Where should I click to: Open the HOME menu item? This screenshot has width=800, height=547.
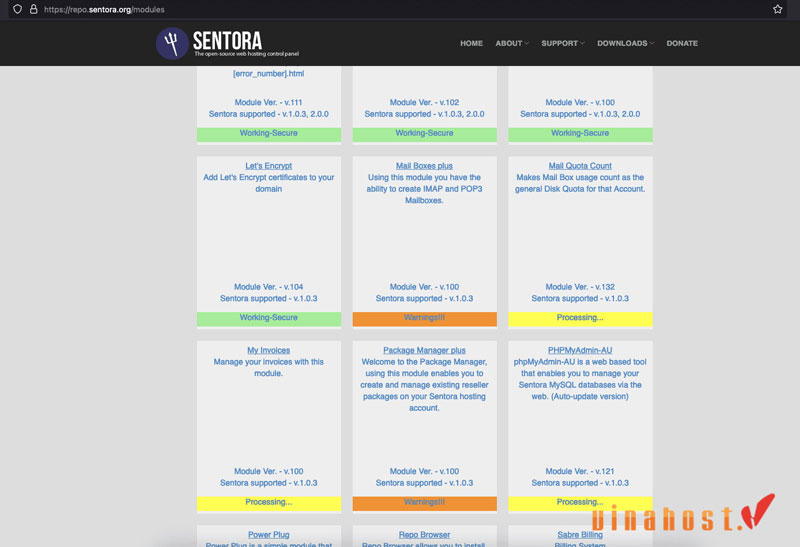471,43
